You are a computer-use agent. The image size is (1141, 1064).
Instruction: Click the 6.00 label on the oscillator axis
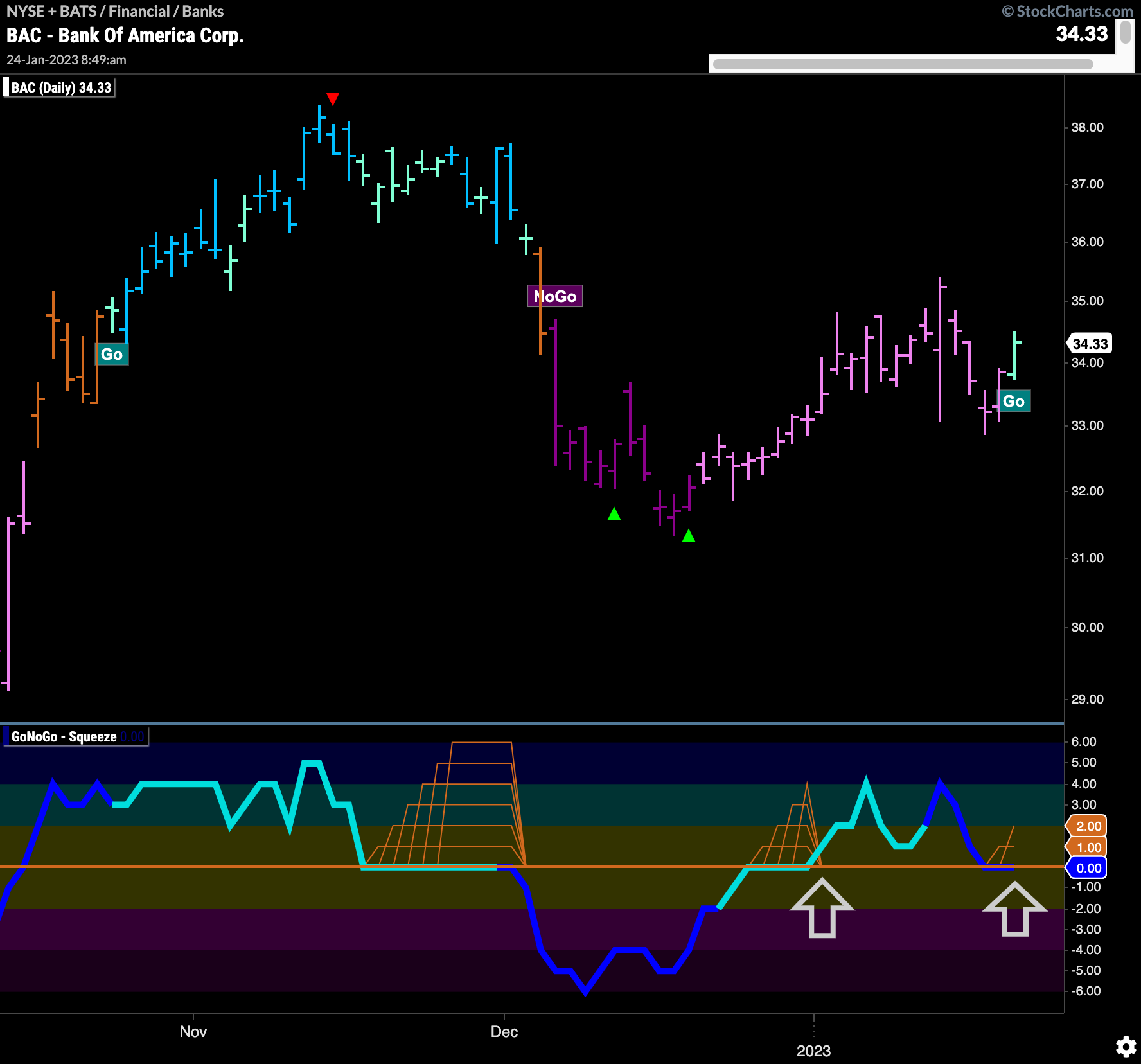[x=1084, y=741]
